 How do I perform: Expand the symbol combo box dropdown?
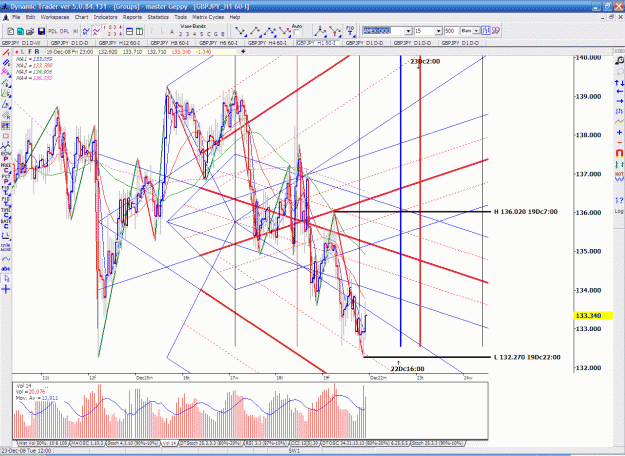click(408, 31)
